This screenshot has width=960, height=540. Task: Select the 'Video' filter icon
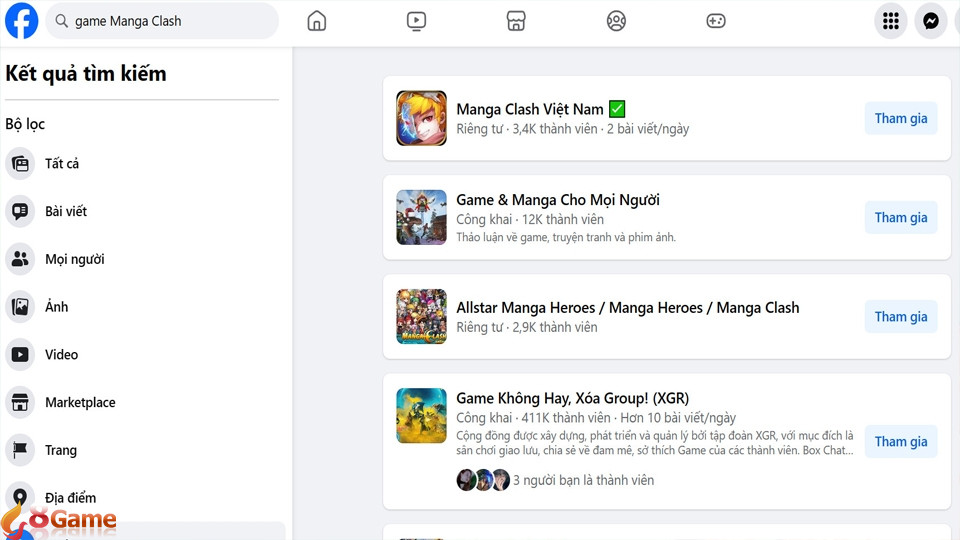(20, 354)
